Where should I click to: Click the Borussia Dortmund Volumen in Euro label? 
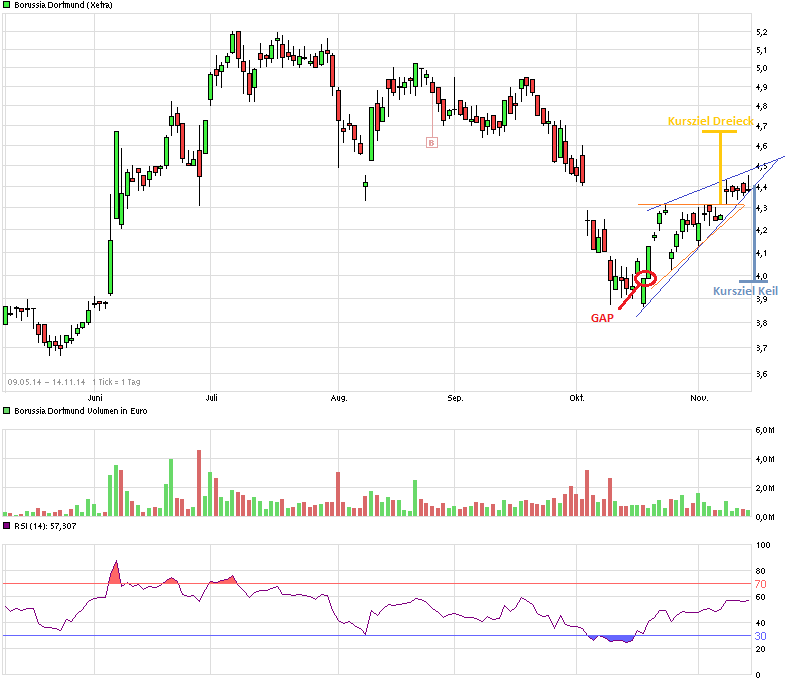[81, 411]
